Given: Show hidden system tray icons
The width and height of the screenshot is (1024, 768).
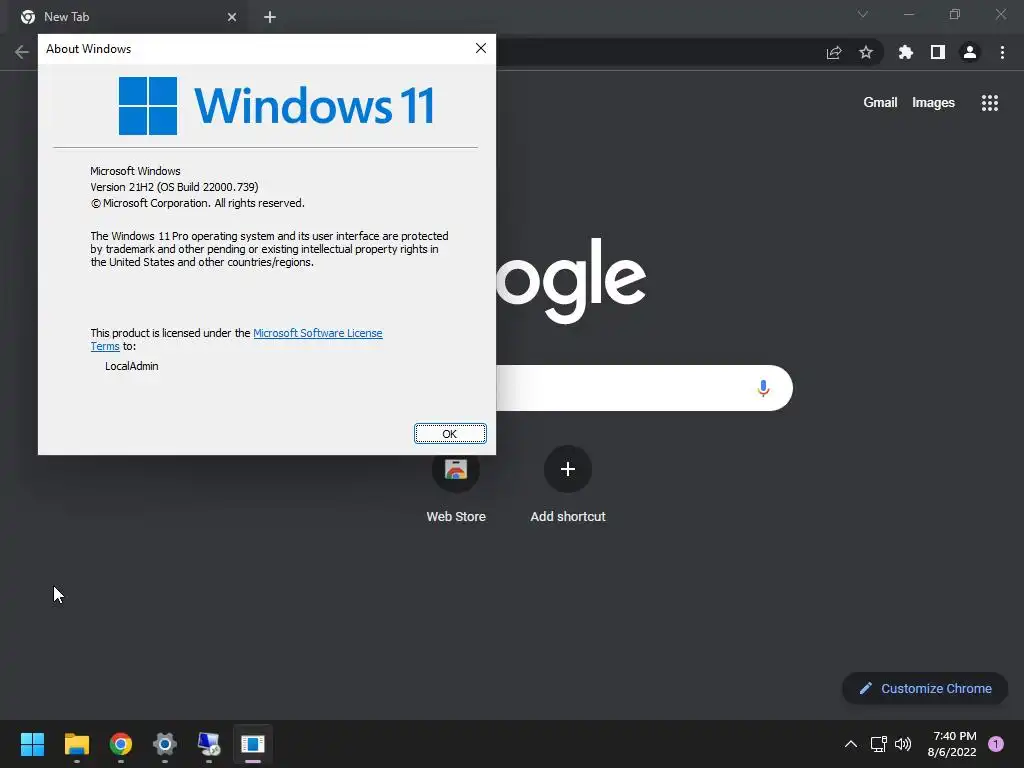Looking at the screenshot, I should pyautogui.click(x=851, y=744).
